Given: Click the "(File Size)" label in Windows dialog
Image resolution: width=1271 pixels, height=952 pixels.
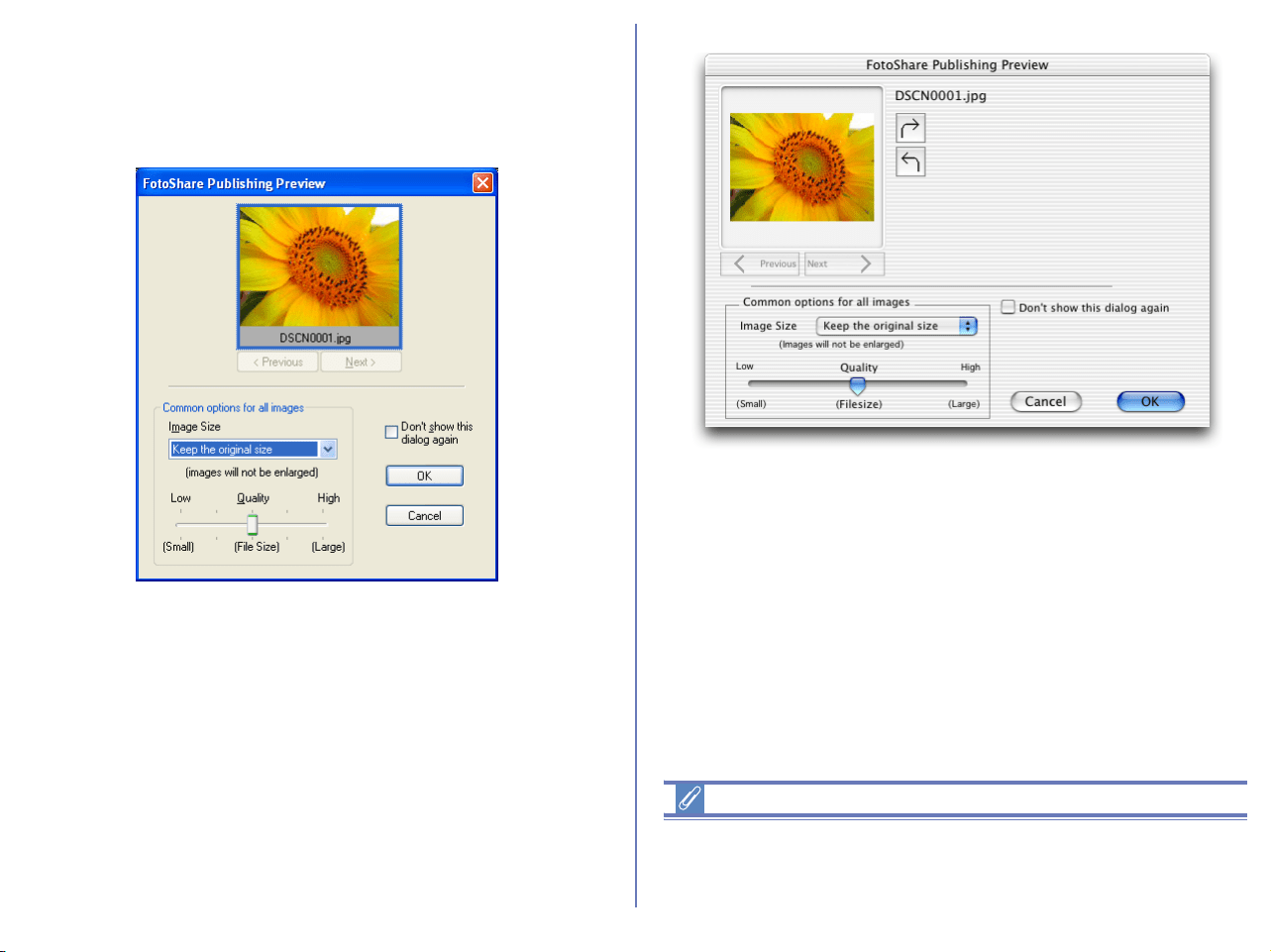Looking at the screenshot, I should [x=257, y=547].
